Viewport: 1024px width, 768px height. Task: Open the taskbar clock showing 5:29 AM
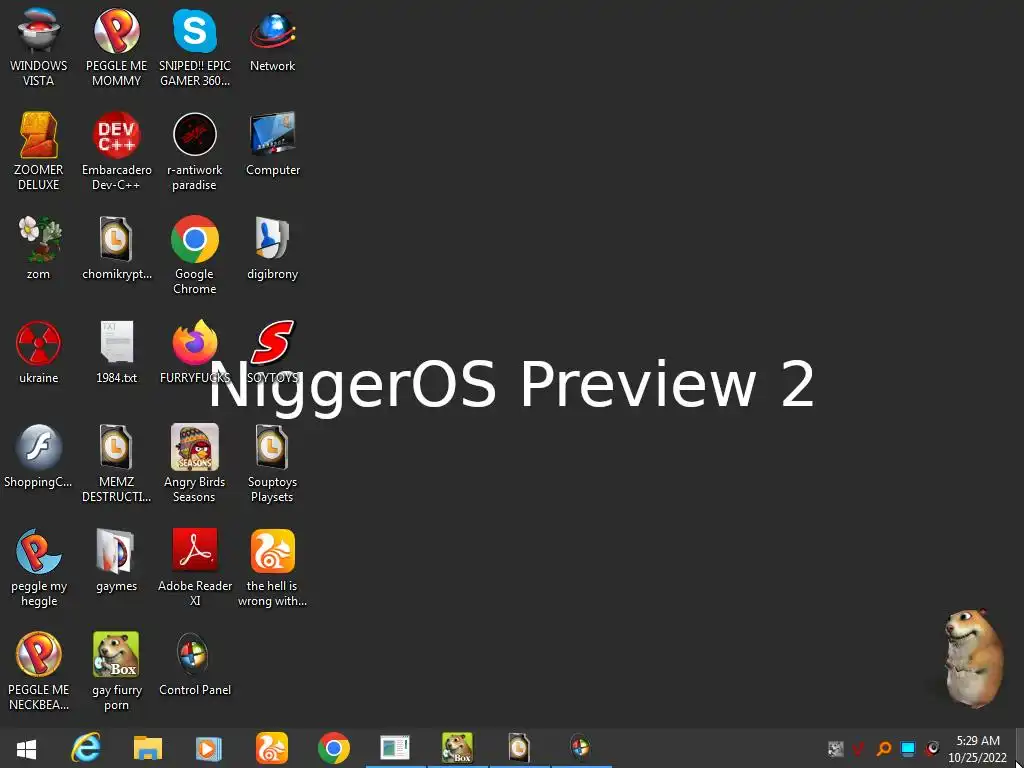978,749
